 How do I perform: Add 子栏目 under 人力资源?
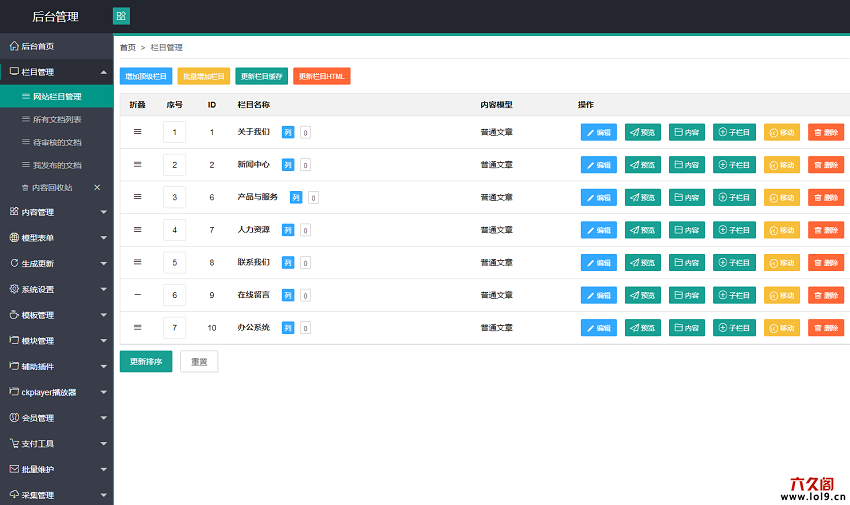pyautogui.click(x=734, y=230)
